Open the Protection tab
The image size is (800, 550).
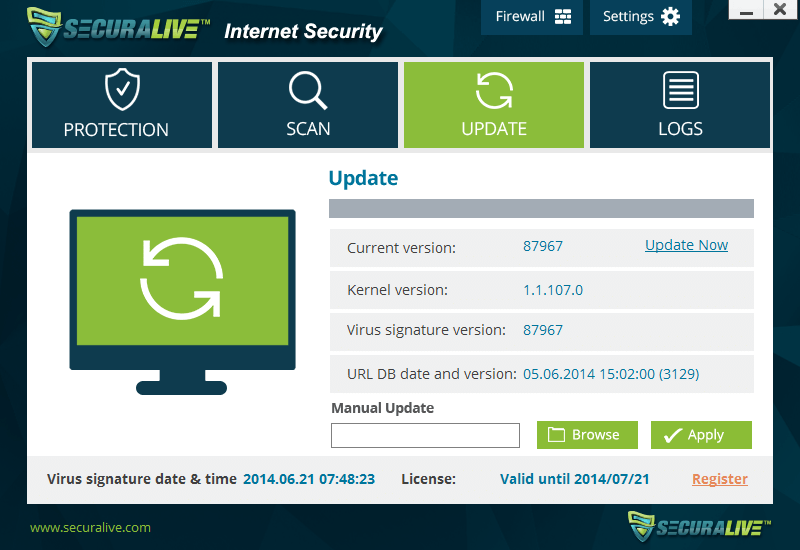(122, 105)
